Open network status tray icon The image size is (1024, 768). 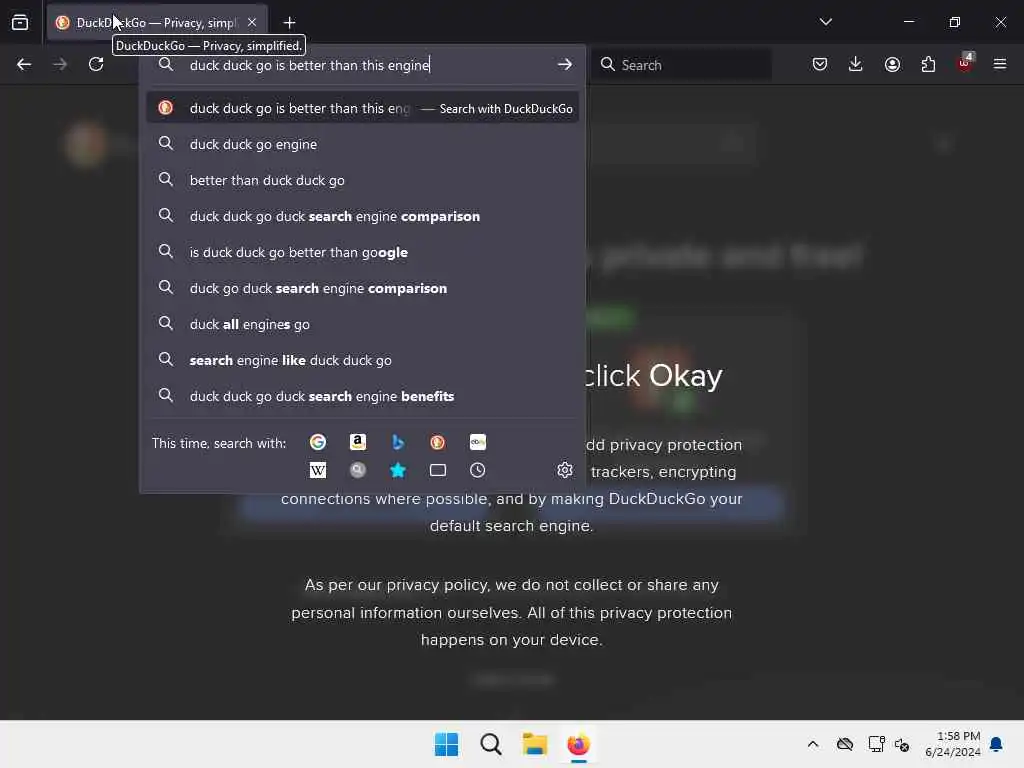876,744
